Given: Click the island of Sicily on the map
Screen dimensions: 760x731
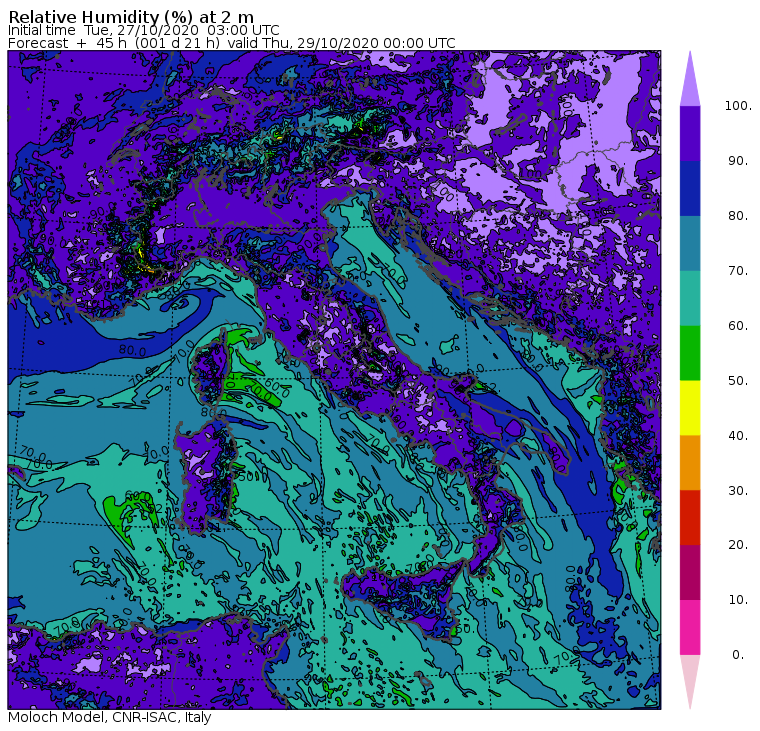Looking at the screenshot, I should point(405,599).
